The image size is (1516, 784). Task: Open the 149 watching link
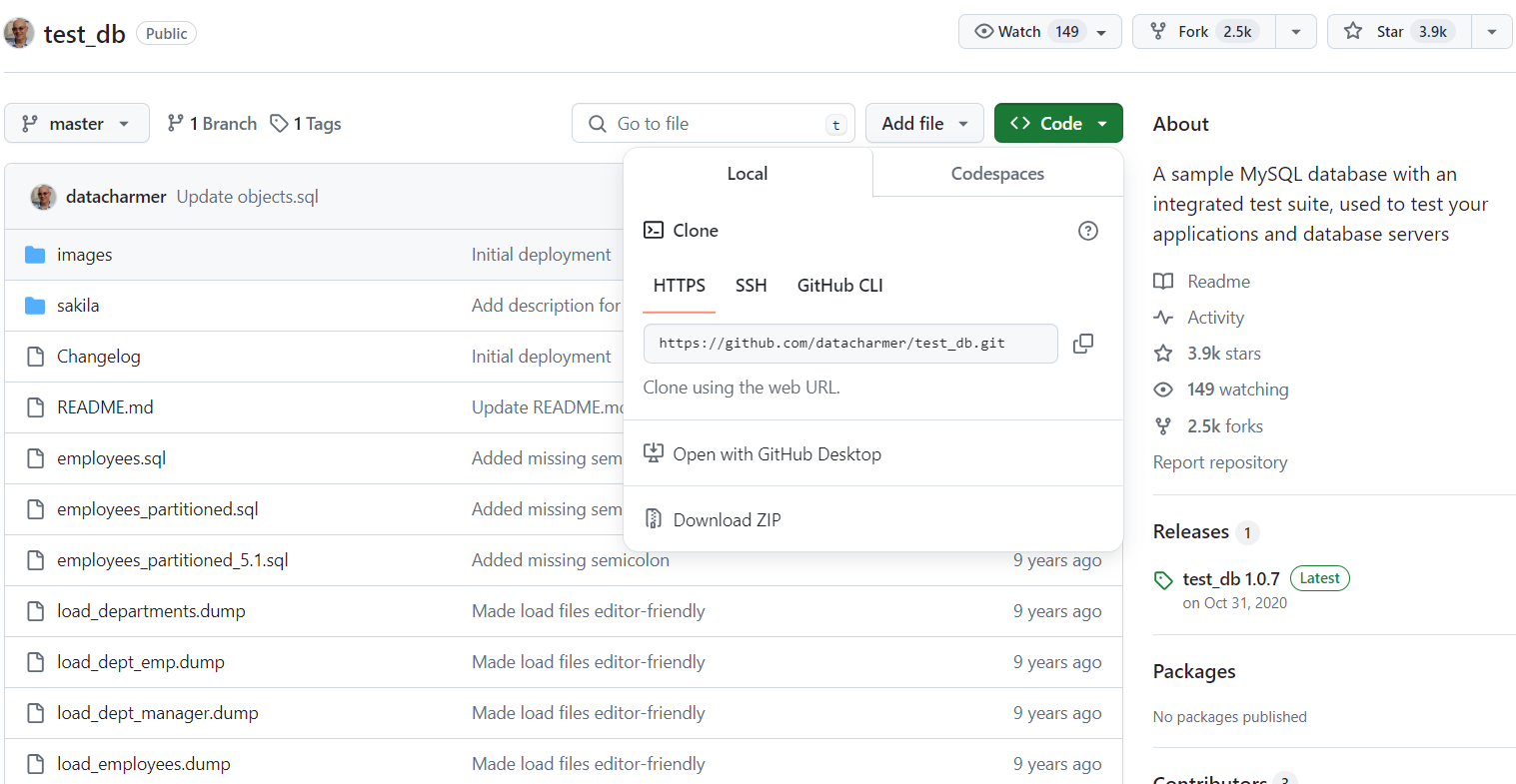click(1221, 390)
